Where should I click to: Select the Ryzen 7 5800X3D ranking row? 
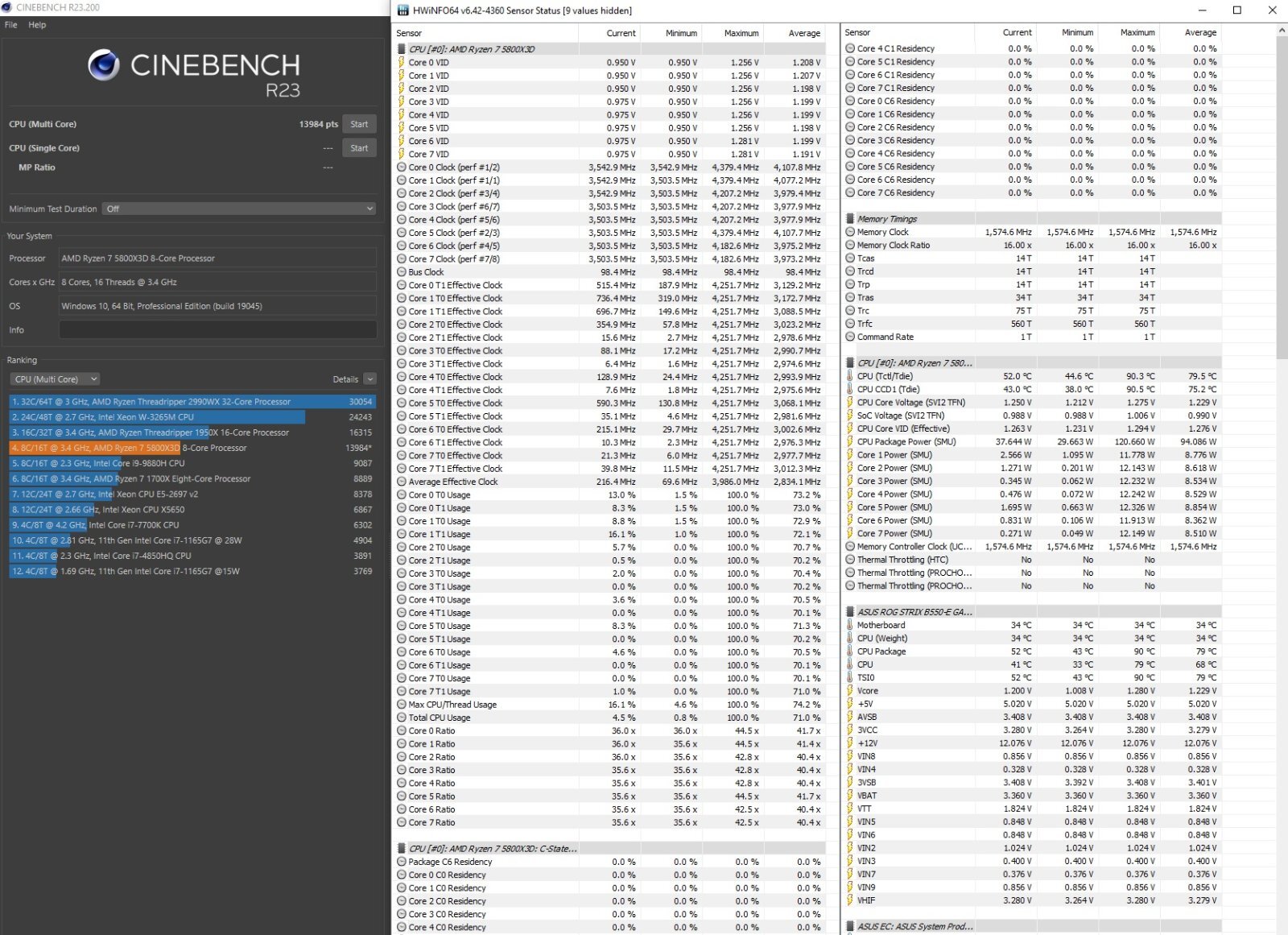pyautogui.click(x=192, y=448)
